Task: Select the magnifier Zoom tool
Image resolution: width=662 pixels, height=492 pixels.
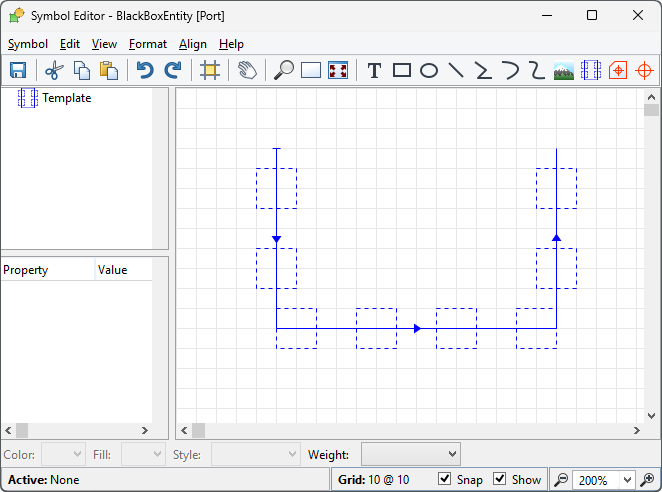Action: (x=284, y=71)
